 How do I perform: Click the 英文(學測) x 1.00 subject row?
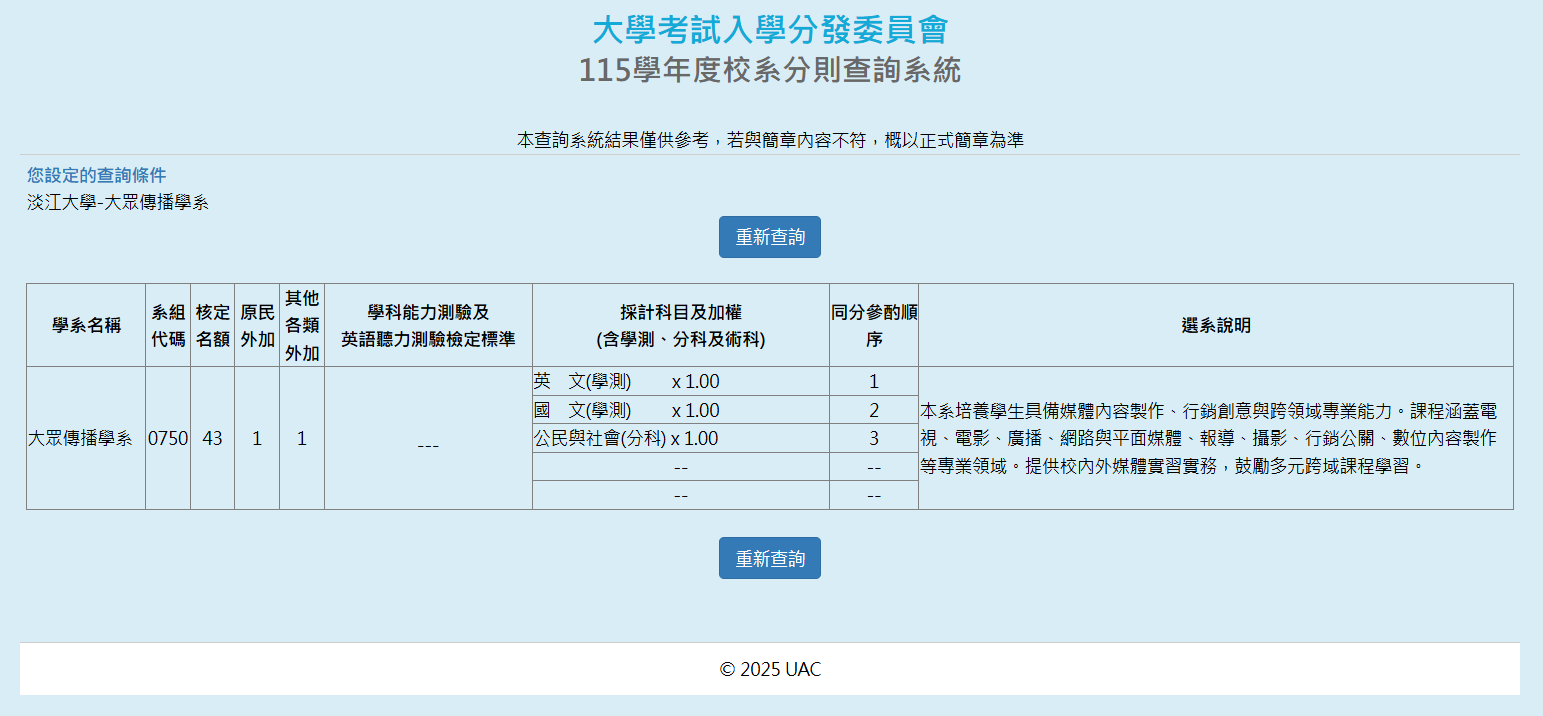[x=627, y=382]
